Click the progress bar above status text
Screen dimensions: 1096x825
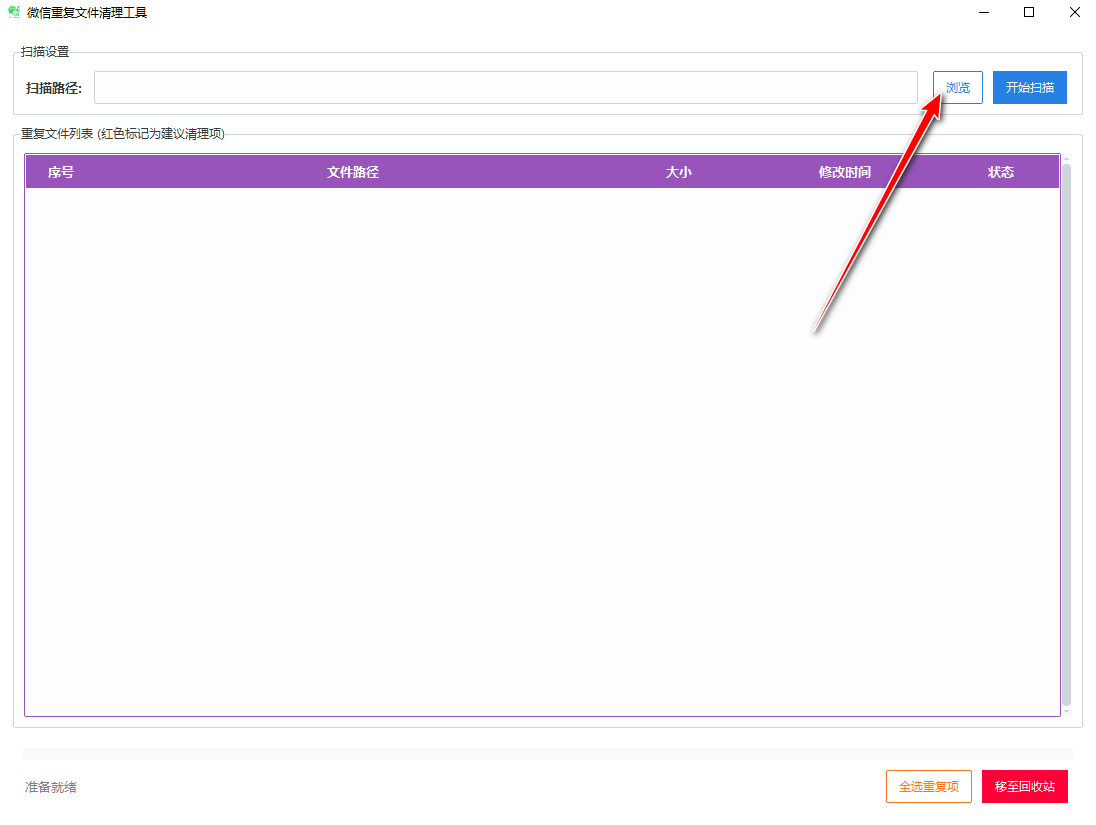[547, 754]
